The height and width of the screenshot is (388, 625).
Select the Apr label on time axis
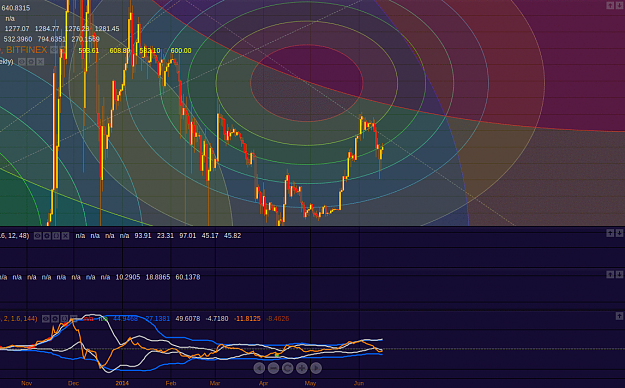point(263,383)
